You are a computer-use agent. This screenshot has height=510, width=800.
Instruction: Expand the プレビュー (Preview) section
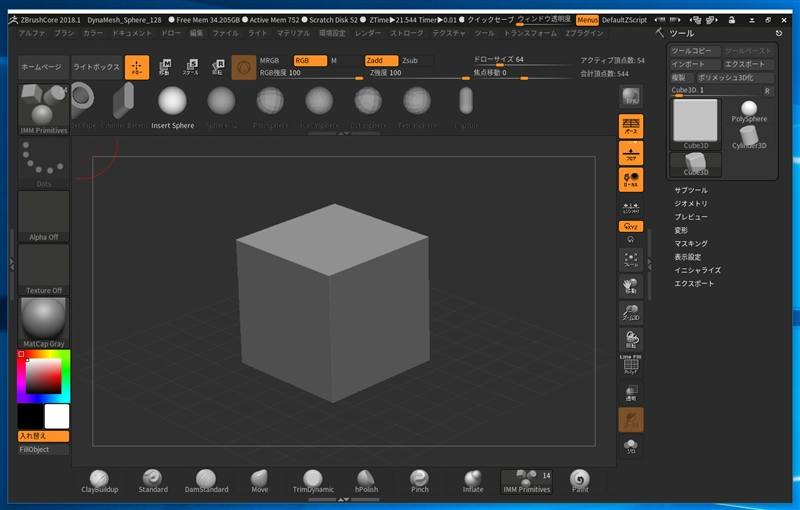691,217
